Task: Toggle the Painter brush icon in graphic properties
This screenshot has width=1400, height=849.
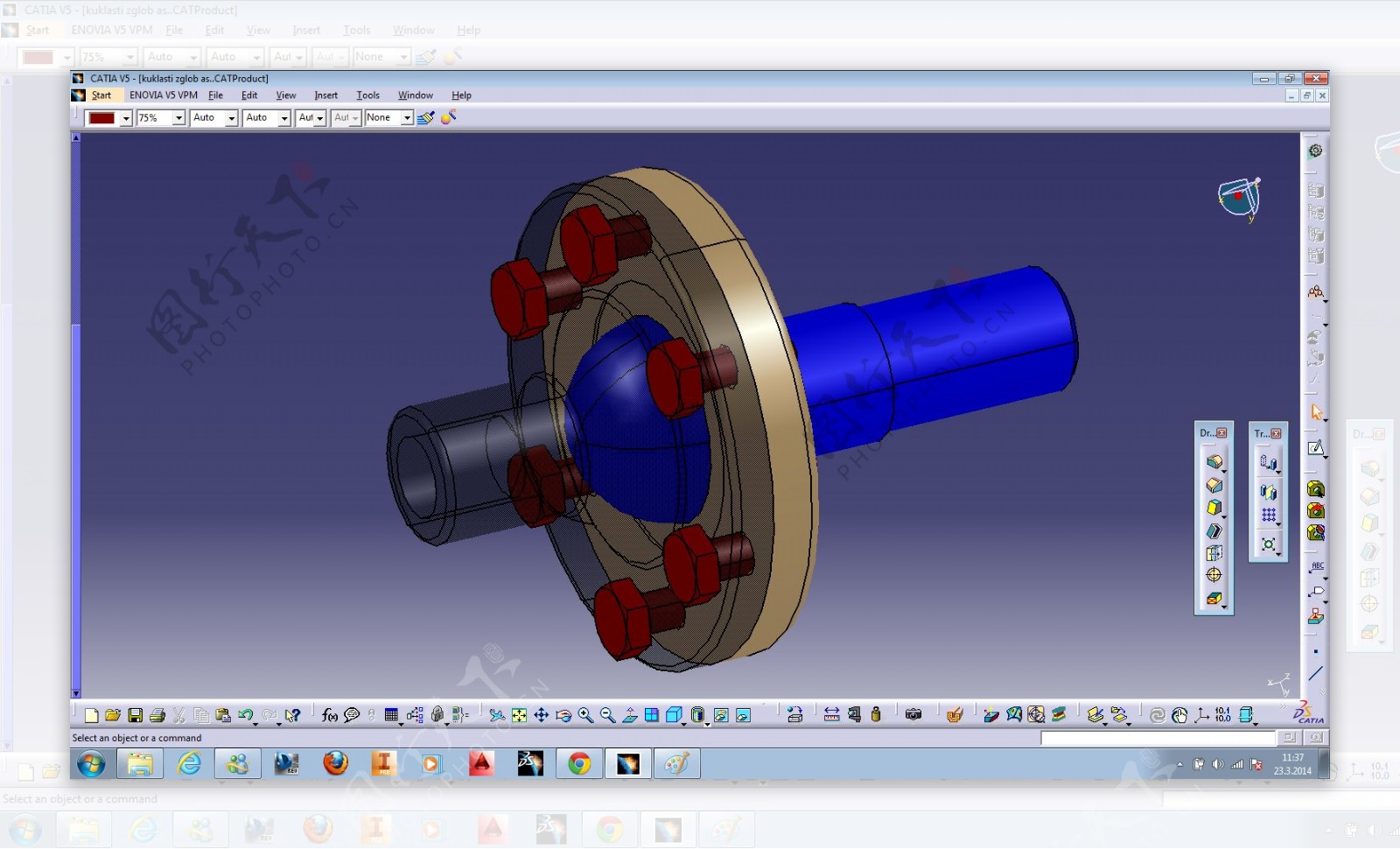Action: click(426, 117)
